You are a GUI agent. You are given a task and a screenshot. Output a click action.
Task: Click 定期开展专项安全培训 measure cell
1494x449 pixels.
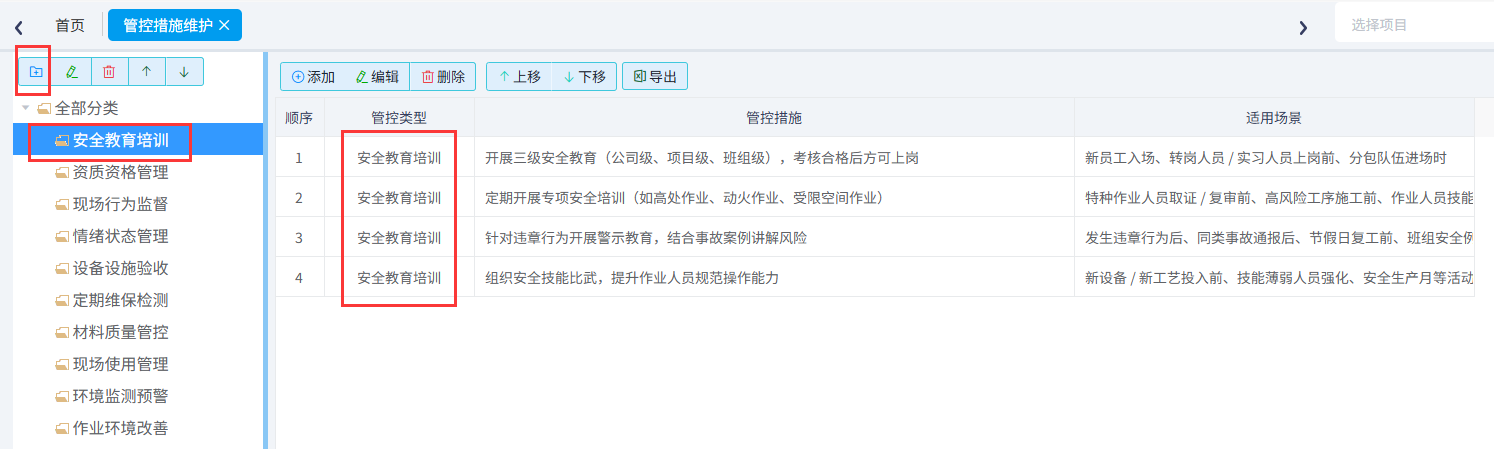pos(774,197)
